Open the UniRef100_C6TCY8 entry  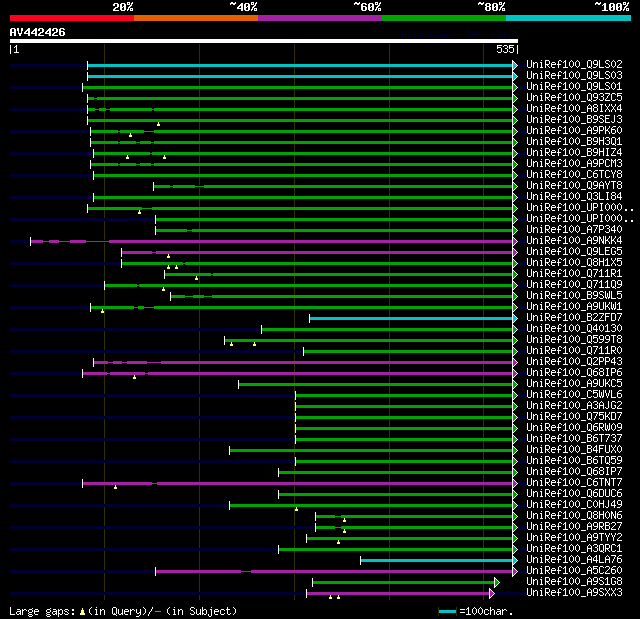(574, 175)
